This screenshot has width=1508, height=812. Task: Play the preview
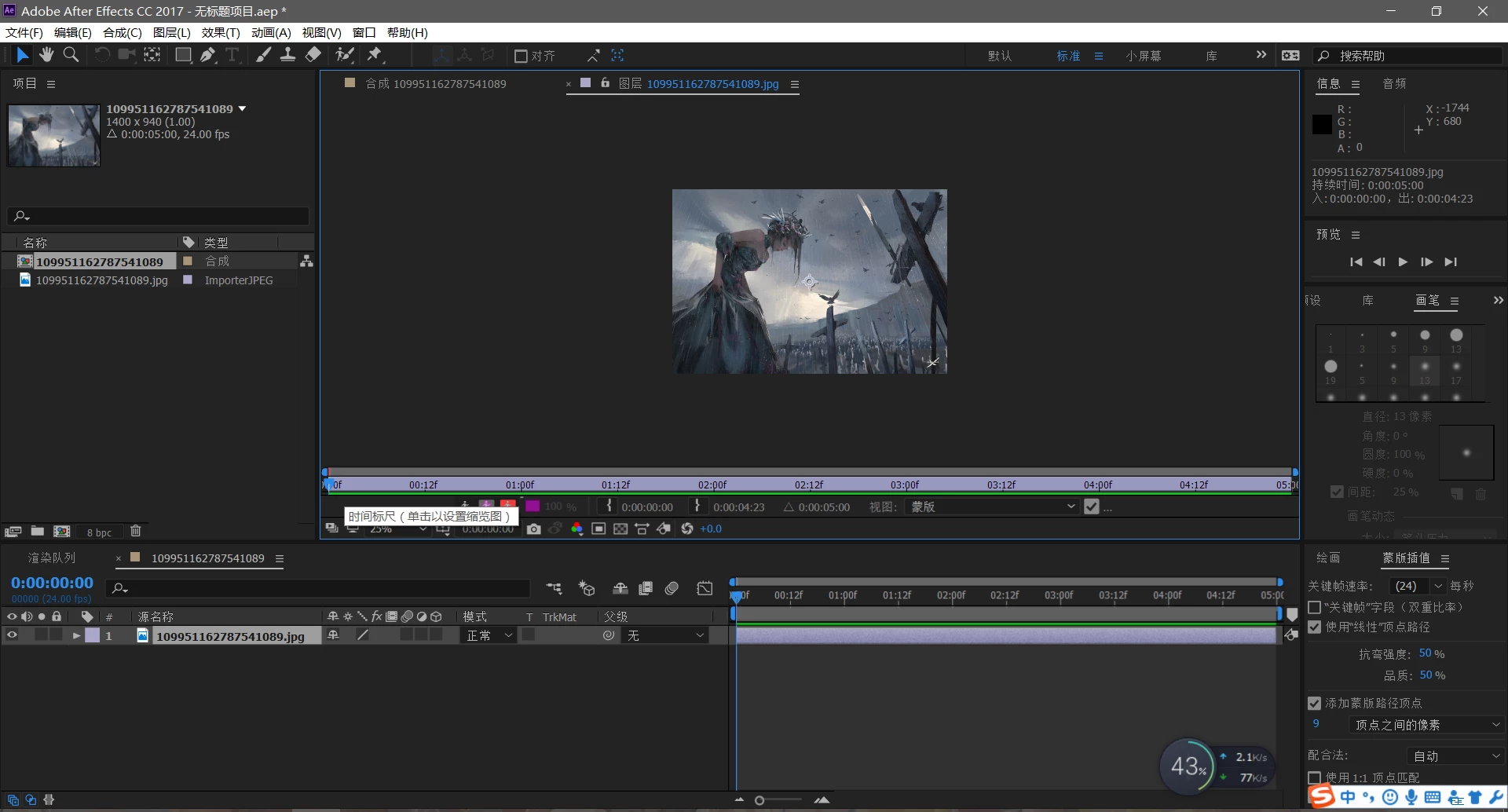1403,262
